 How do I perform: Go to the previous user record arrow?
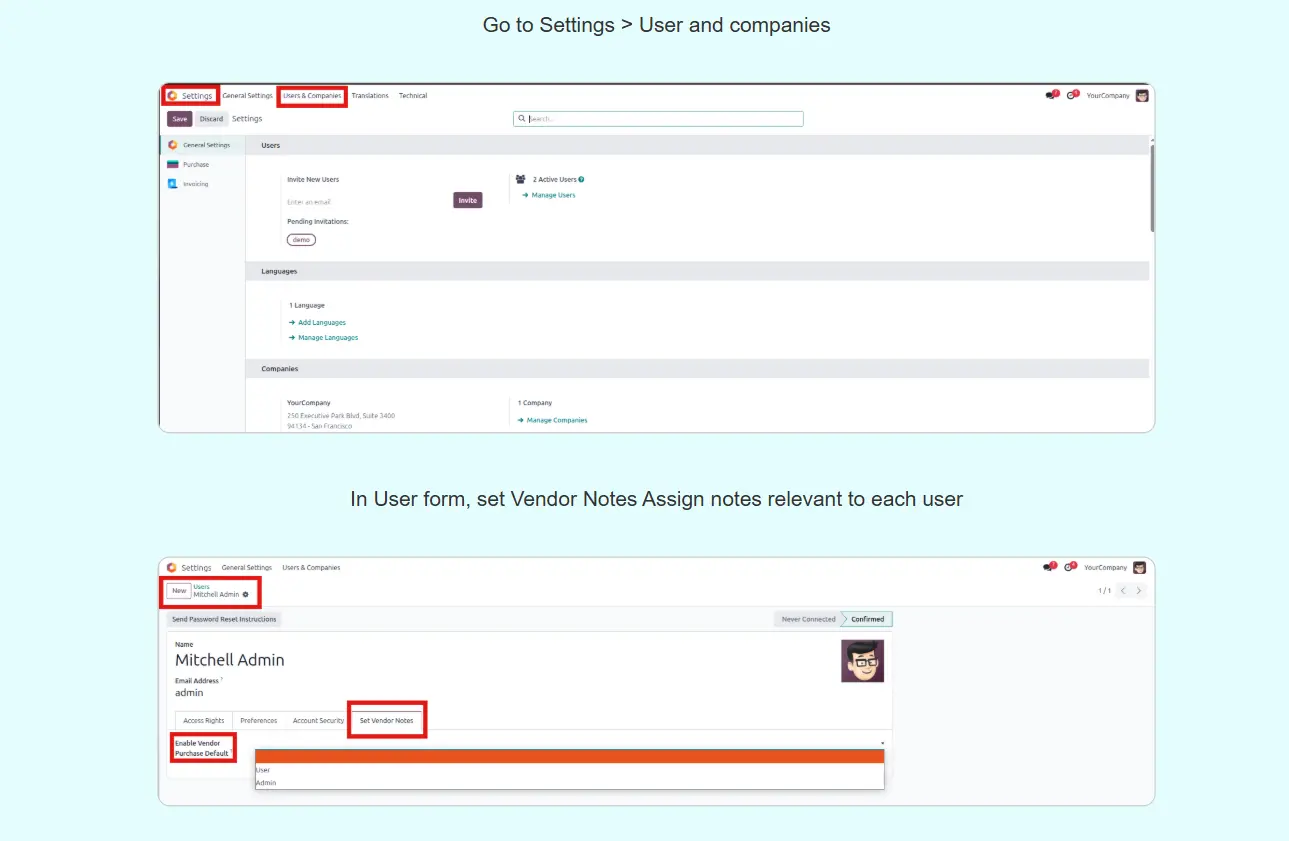coord(1123,591)
